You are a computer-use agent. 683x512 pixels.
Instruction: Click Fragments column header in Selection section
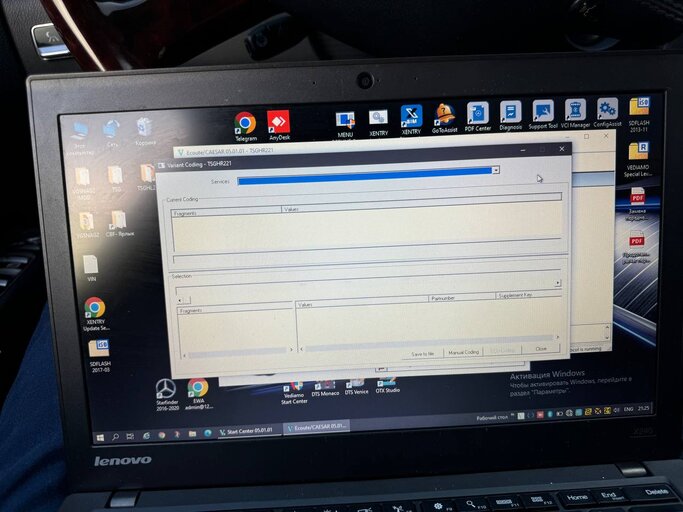235,309
